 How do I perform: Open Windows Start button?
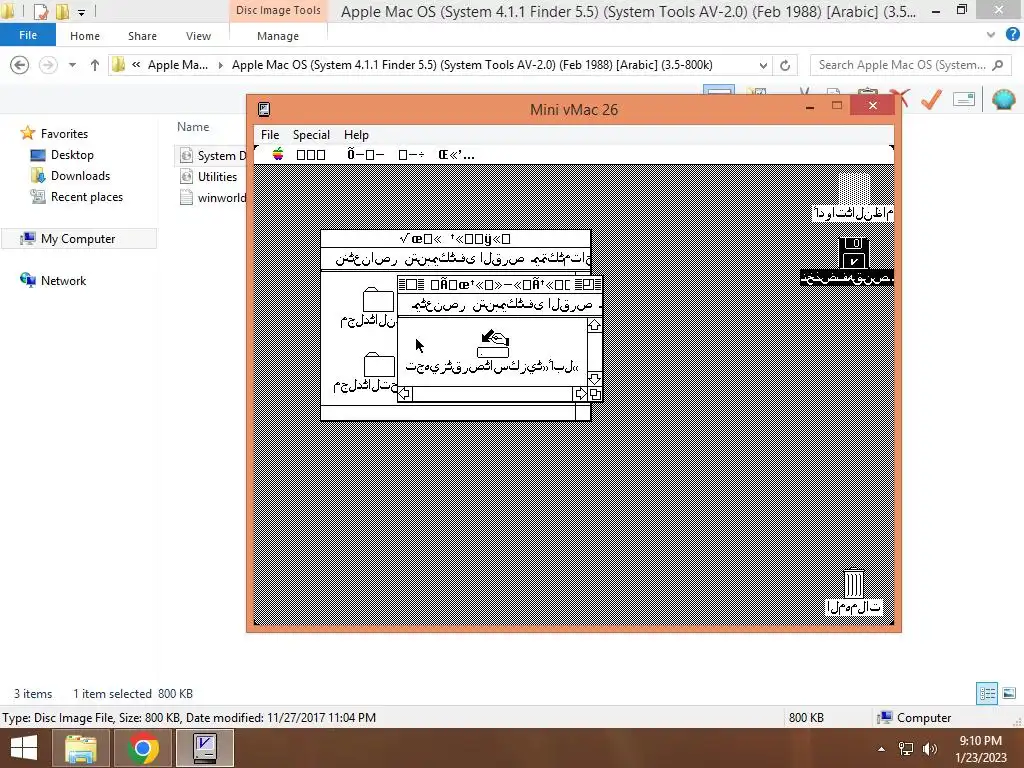coord(24,748)
